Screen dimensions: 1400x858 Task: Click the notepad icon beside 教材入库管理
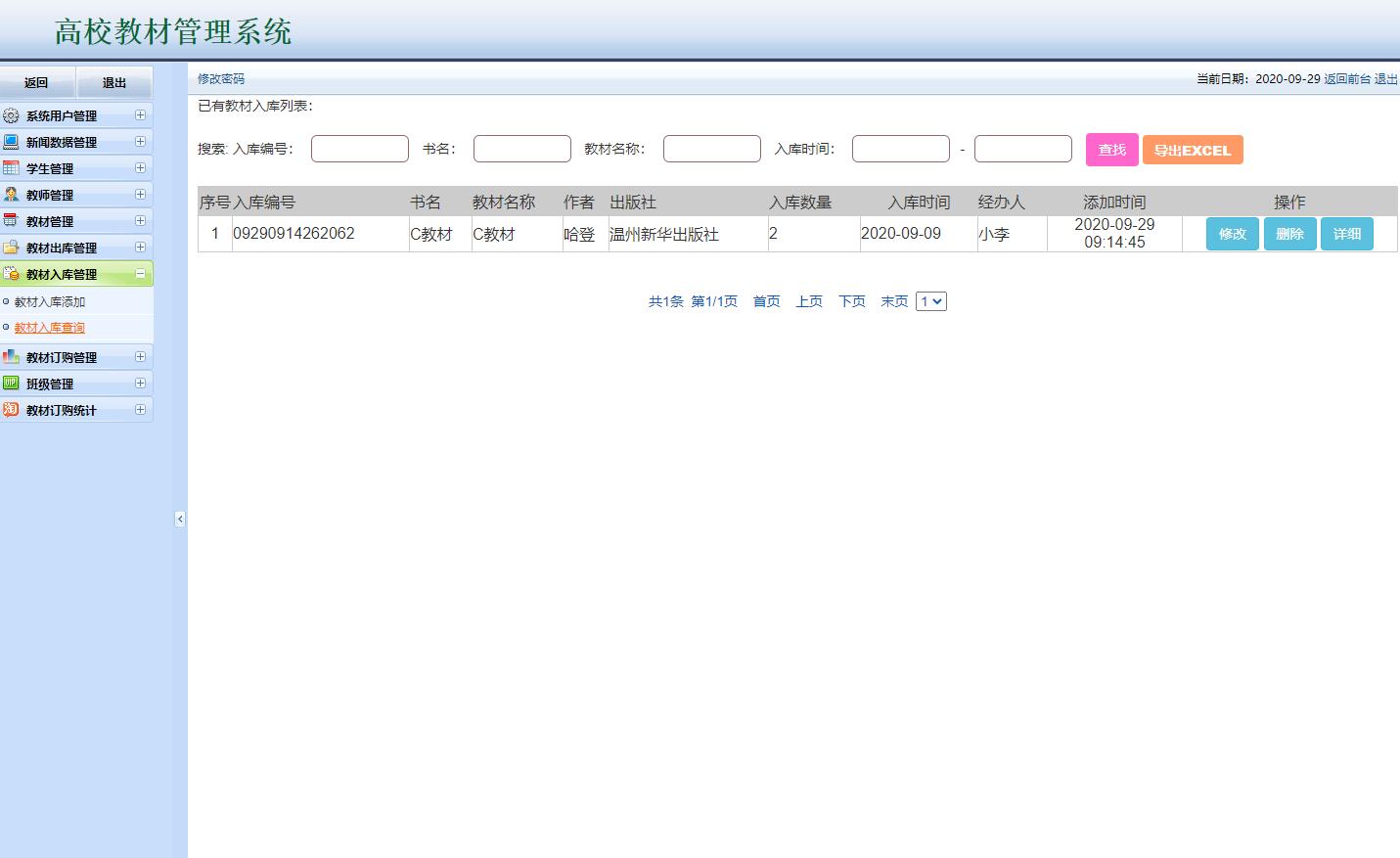[x=11, y=273]
